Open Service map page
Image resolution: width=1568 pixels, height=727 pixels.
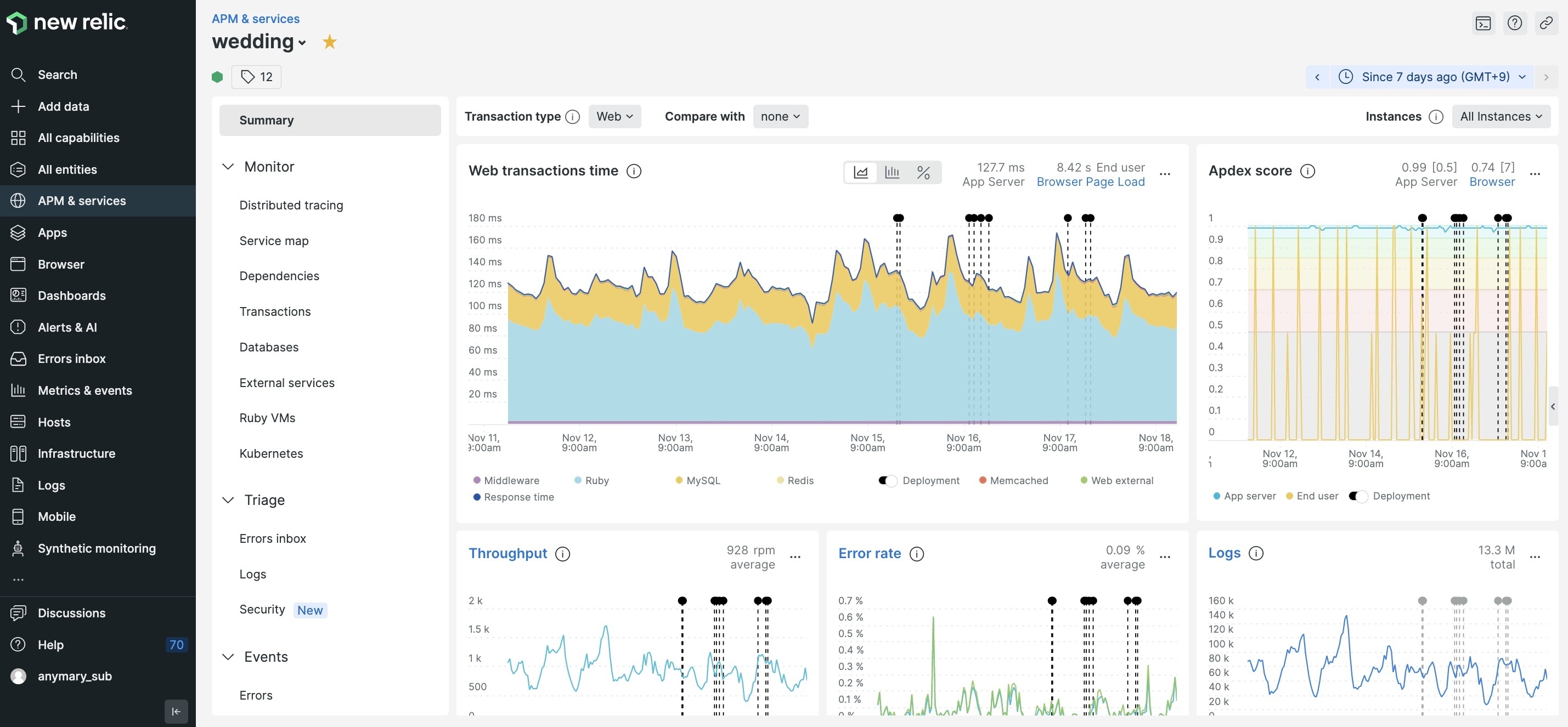274,241
